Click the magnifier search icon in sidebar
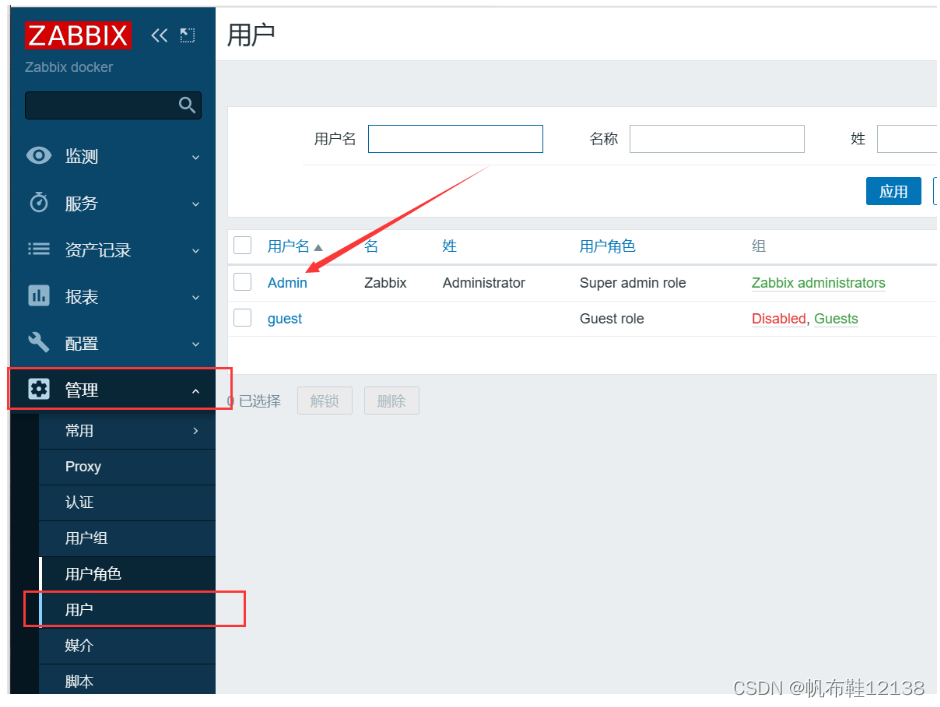The image size is (940, 707). click(187, 105)
